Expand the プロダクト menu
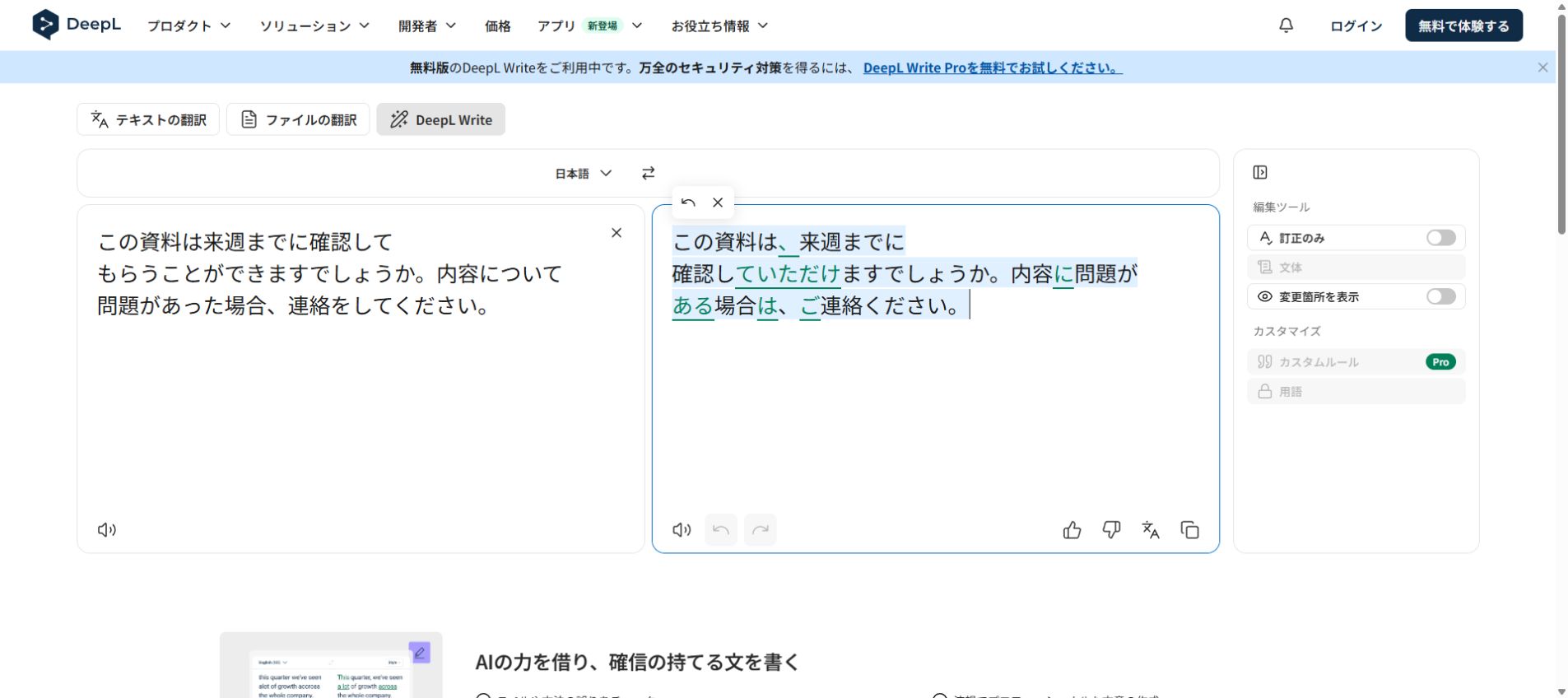The width and height of the screenshot is (1568, 698). coord(189,26)
